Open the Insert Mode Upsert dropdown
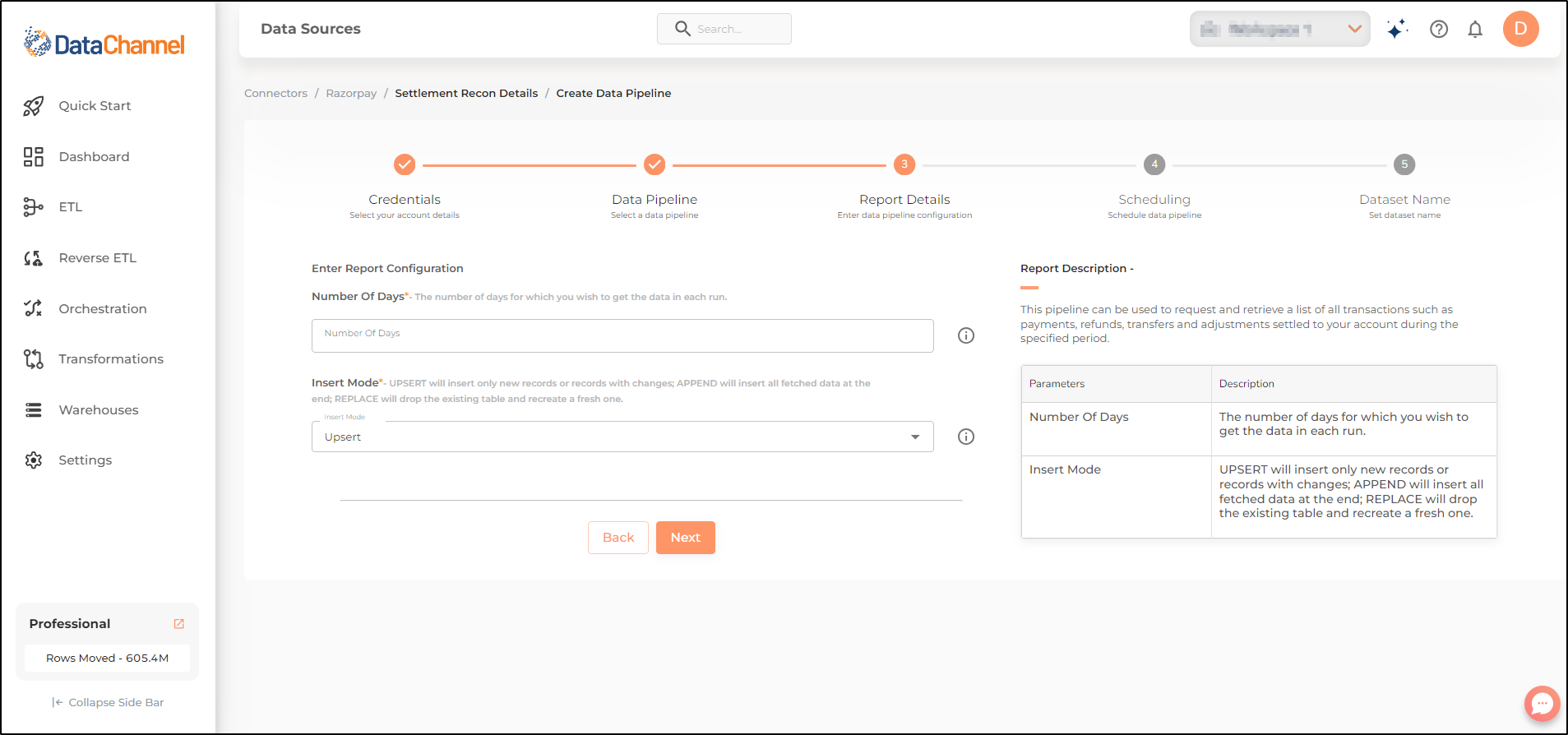 coord(622,437)
